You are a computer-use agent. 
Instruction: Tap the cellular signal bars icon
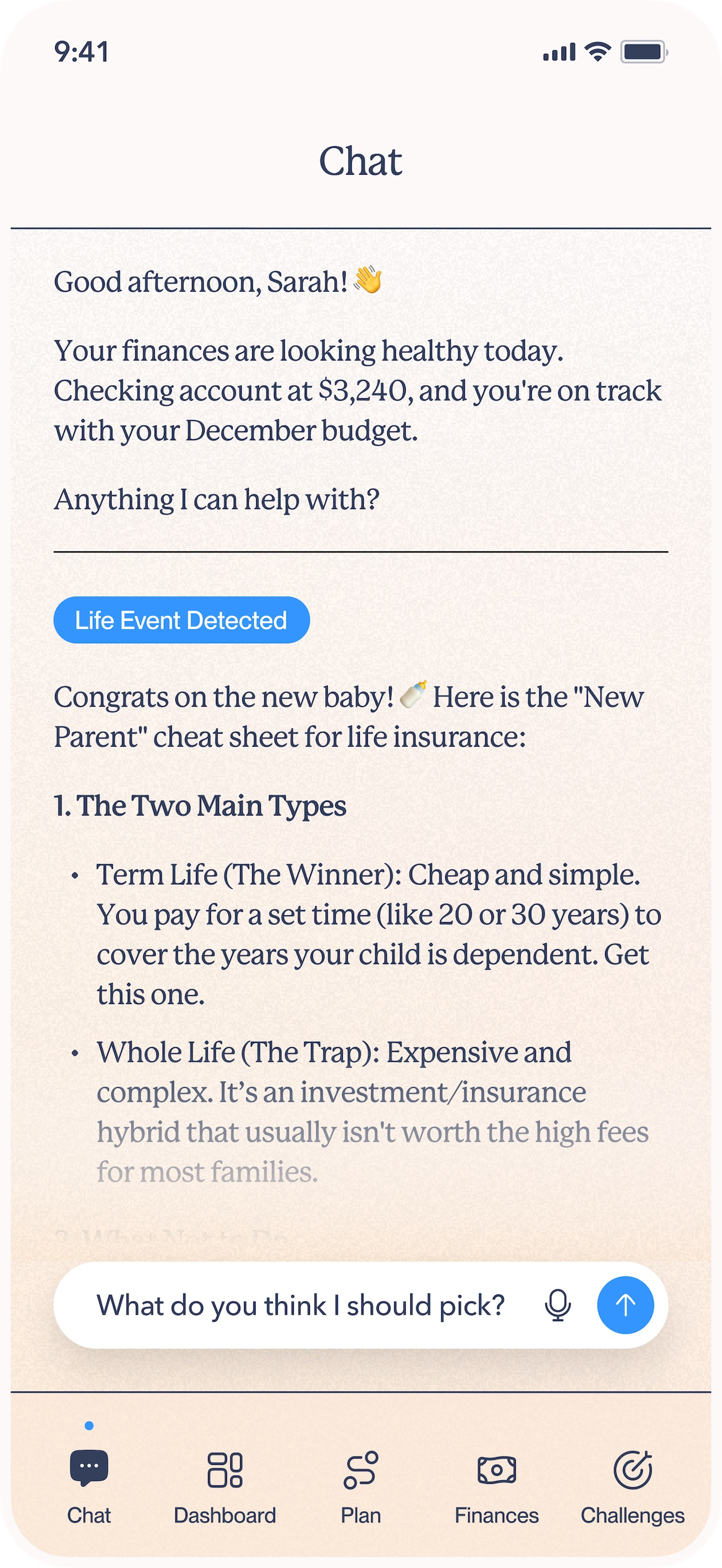click(x=559, y=52)
